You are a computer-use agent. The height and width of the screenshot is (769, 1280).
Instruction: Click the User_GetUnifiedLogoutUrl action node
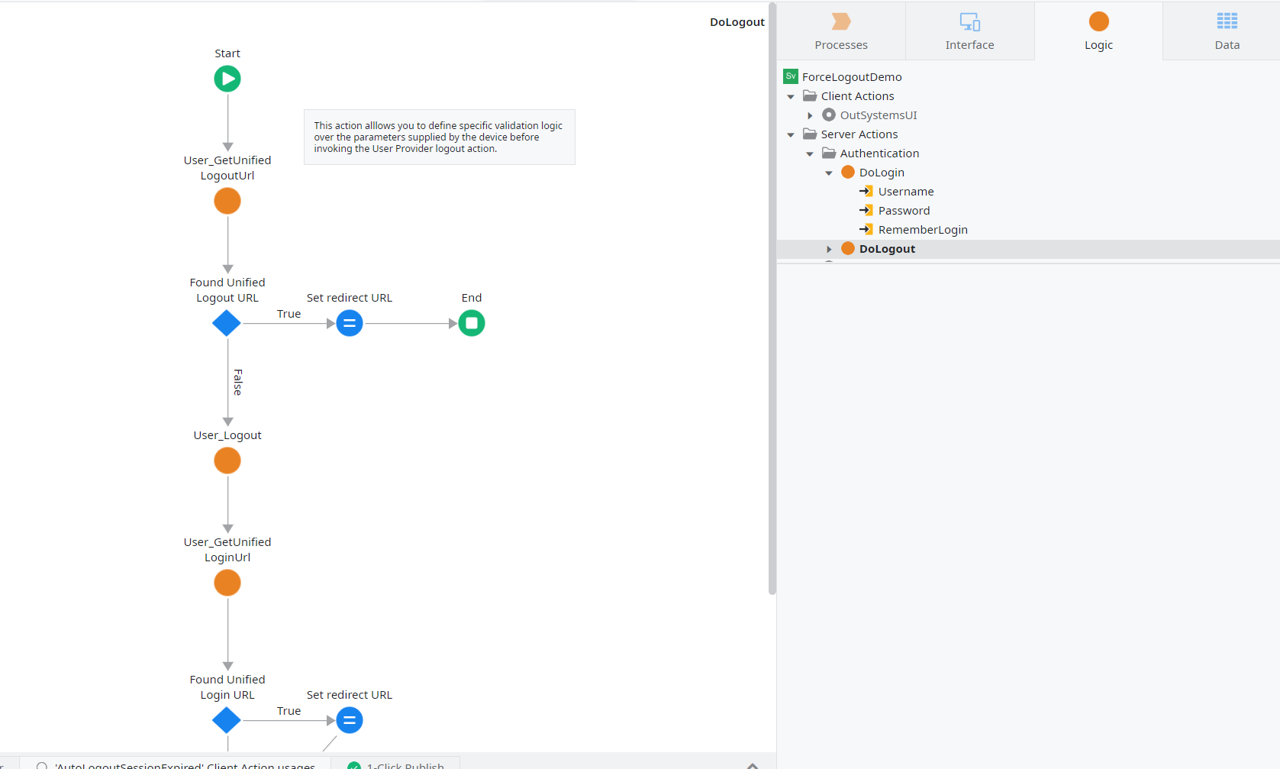(x=227, y=201)
